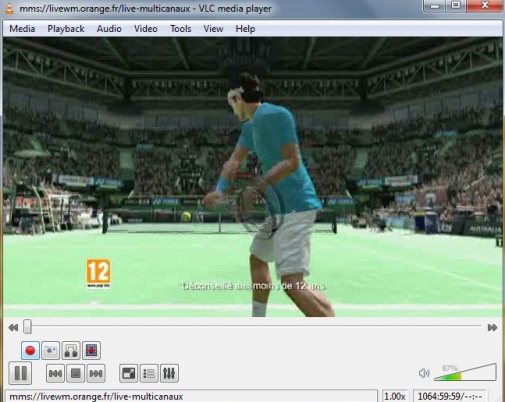
Task: Open the Tools menu
Action: pyautogui.click(x=181, y=29)
